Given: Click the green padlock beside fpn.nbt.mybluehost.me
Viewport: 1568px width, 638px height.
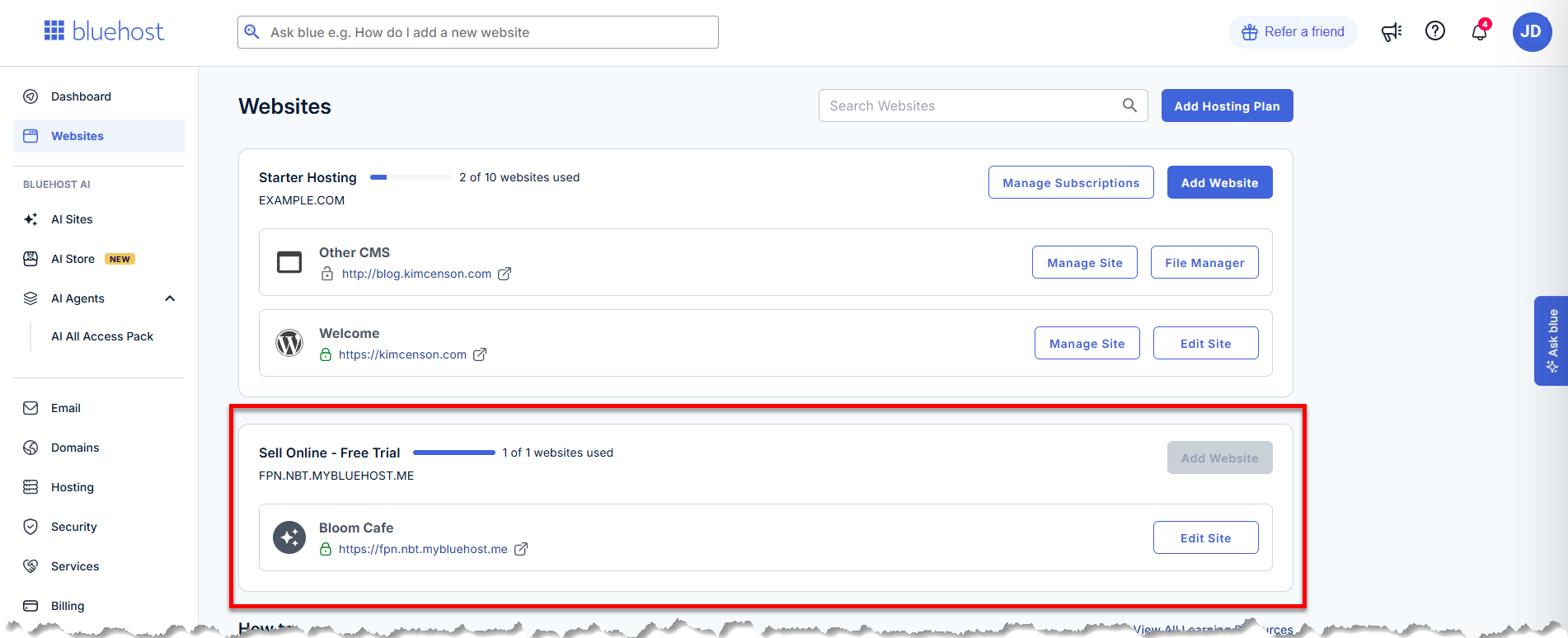Looking at the screenshot, I should (326, 549).
